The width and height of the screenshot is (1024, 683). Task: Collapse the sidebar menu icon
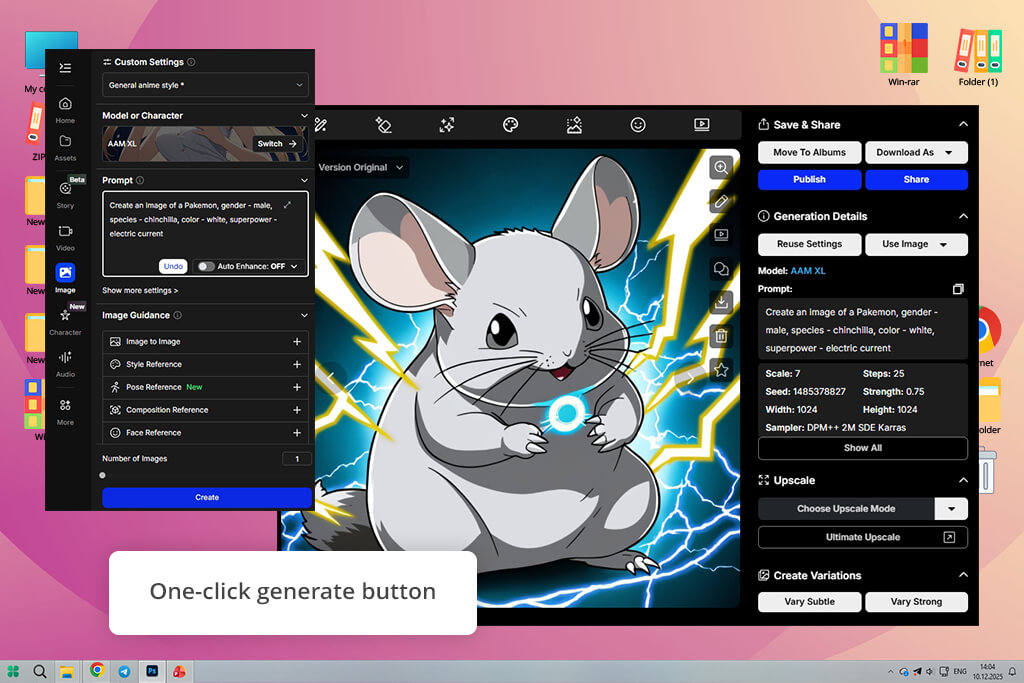[65, 67]
